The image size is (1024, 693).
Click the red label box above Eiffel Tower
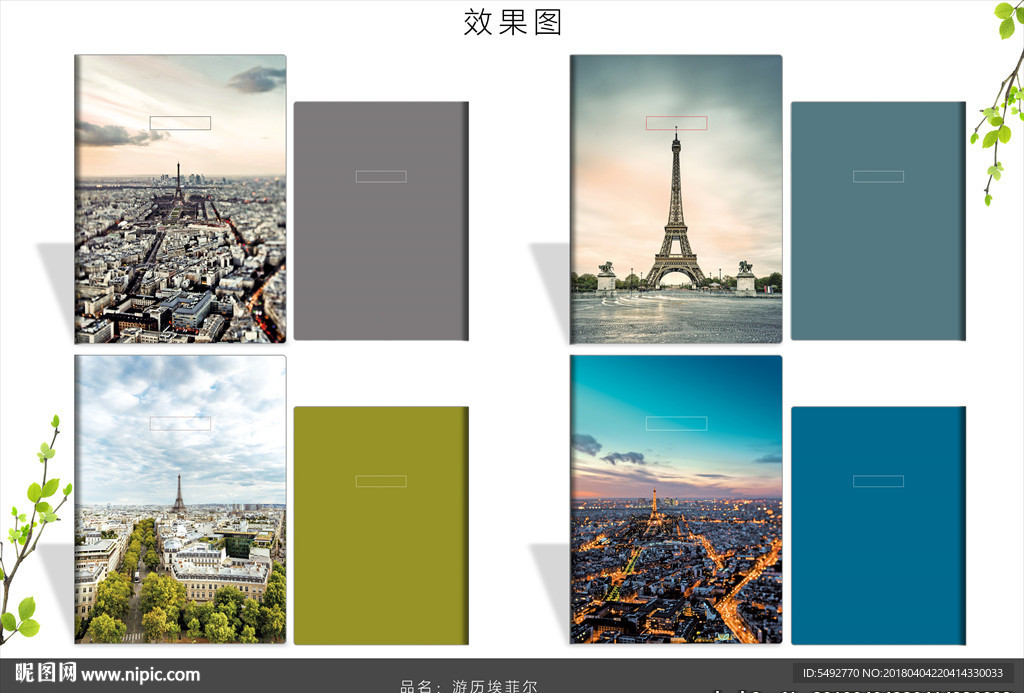pyautogui.click(x=677, y=123)
